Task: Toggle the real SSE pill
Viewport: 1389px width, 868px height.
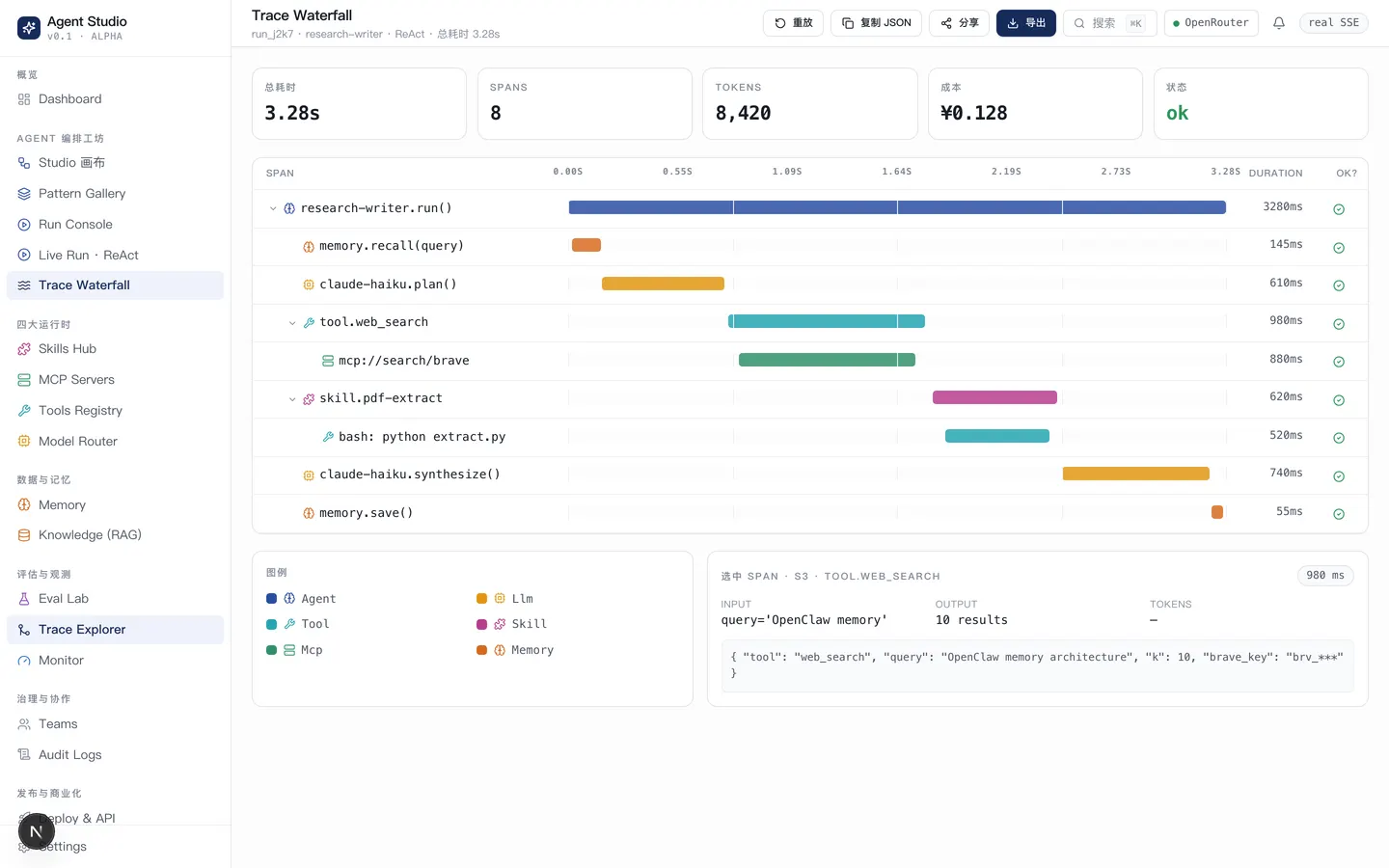Action: coord(1333,23)
